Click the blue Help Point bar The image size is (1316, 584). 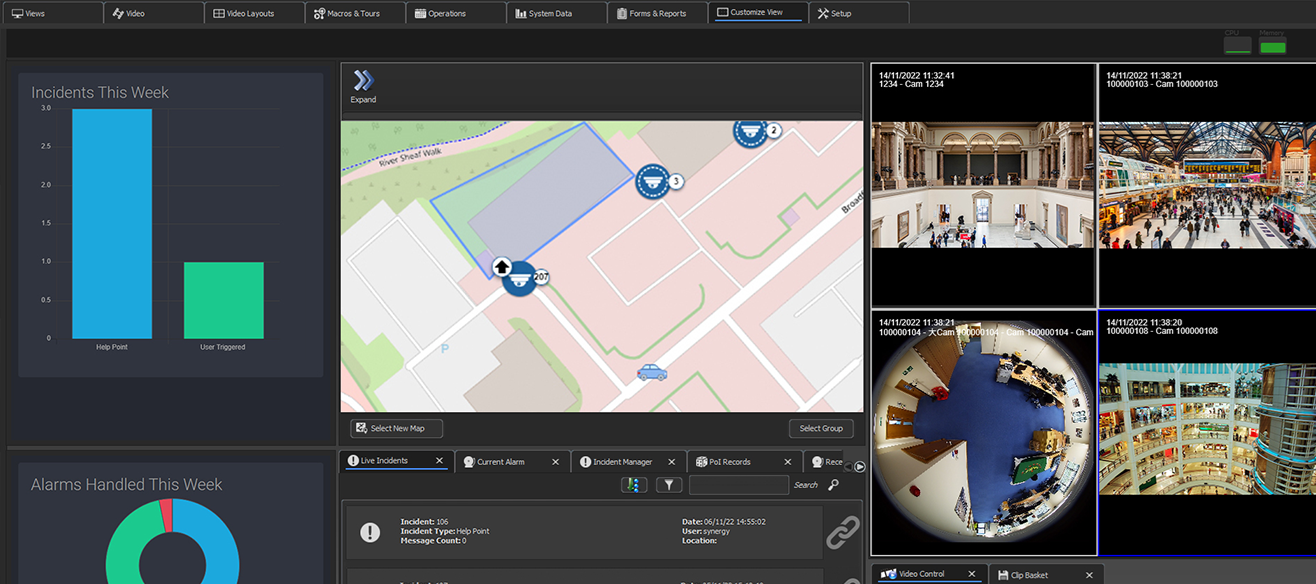point(112,224)
